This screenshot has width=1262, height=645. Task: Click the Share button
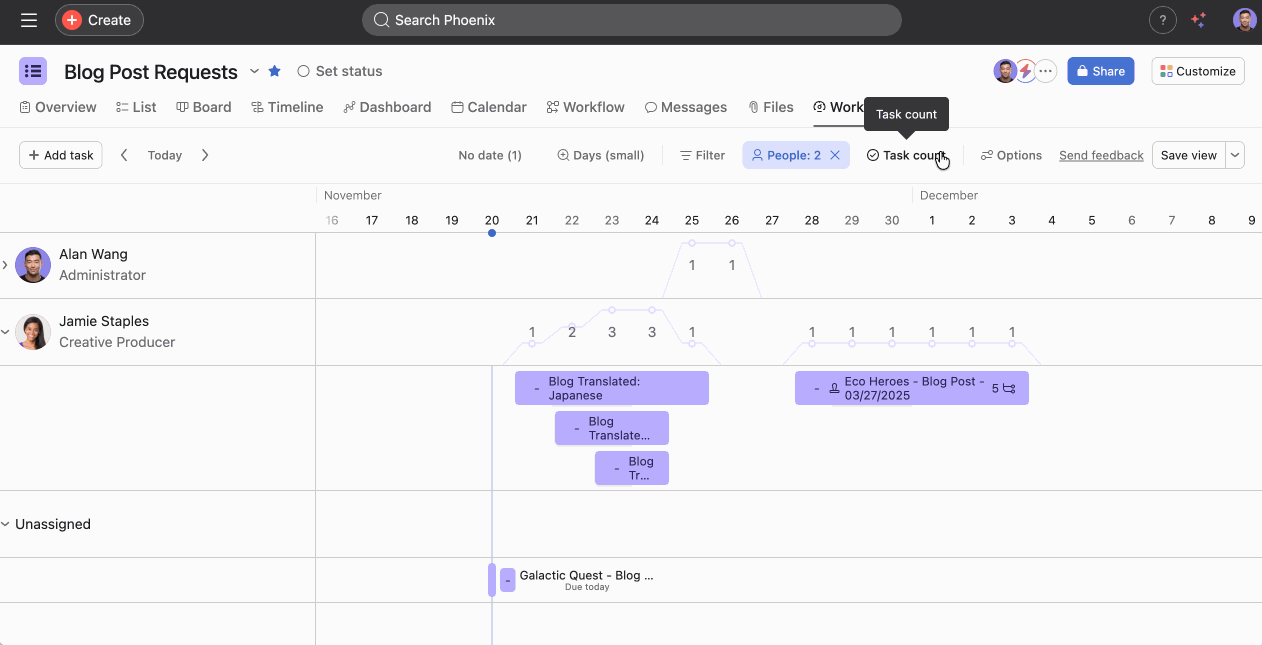click(1100, 71)
